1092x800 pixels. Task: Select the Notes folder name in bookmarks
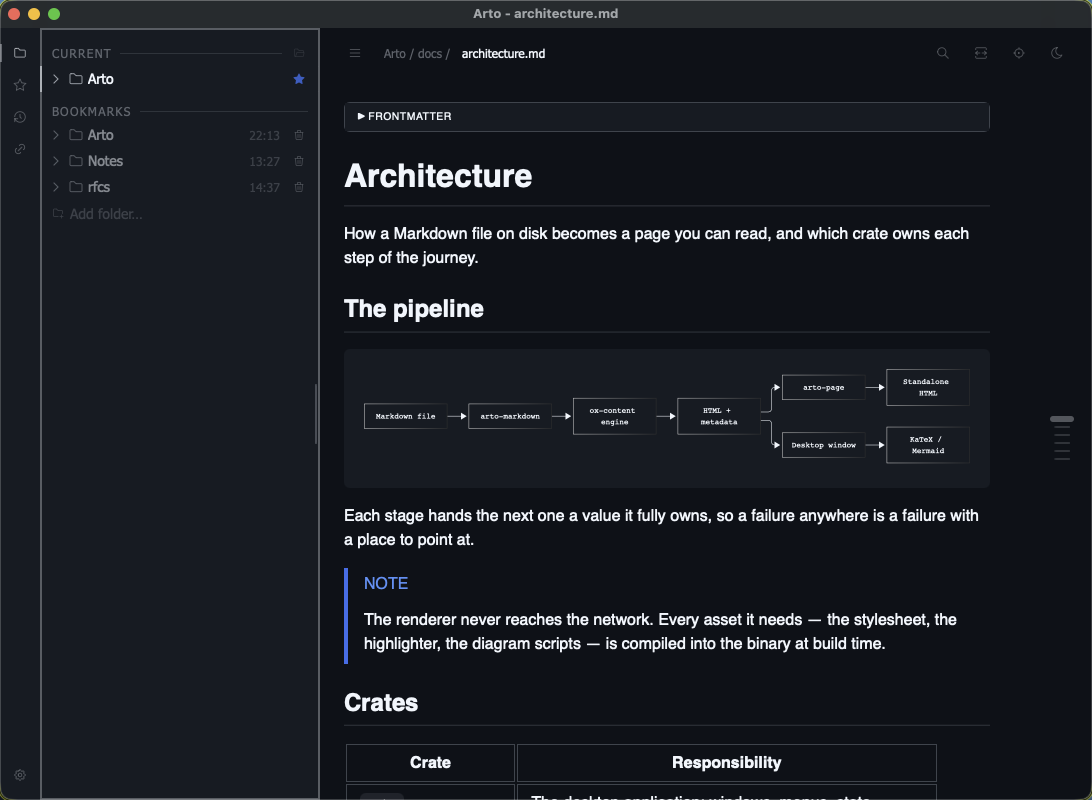pos(105,162)
